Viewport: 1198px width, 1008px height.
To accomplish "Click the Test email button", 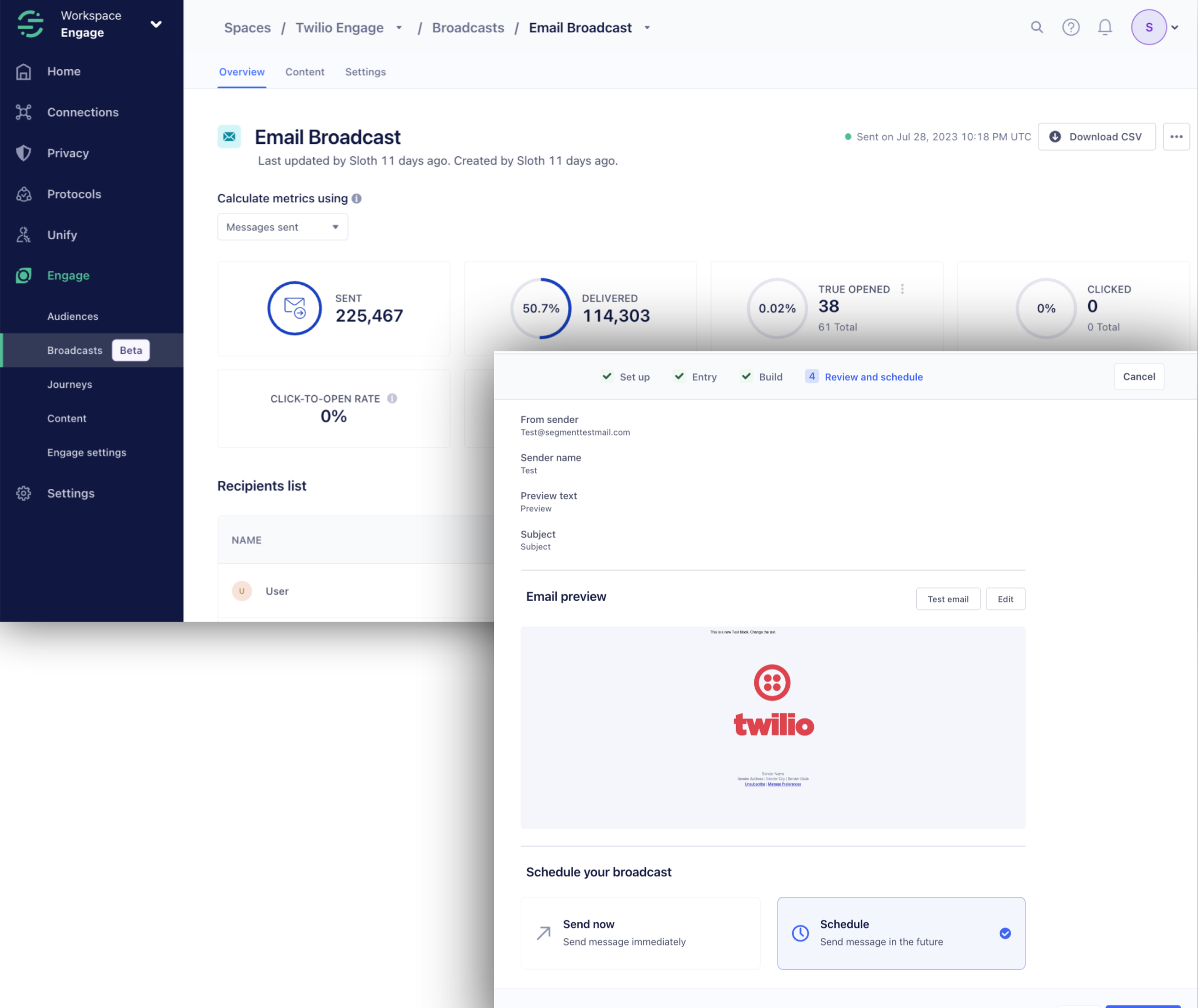I will tap(947, 599).
